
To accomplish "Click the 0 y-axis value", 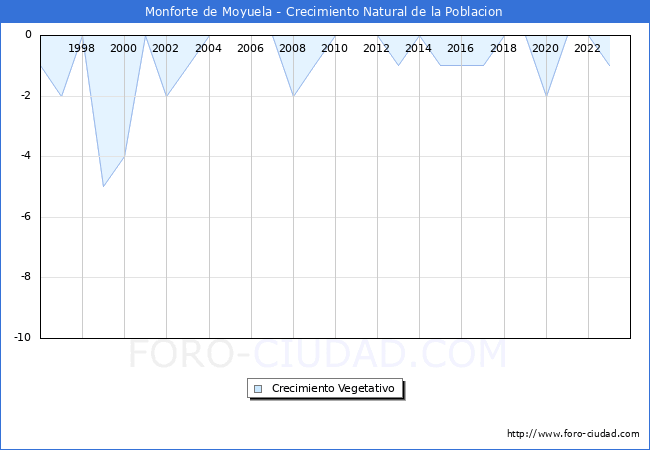I will (28, 35).
